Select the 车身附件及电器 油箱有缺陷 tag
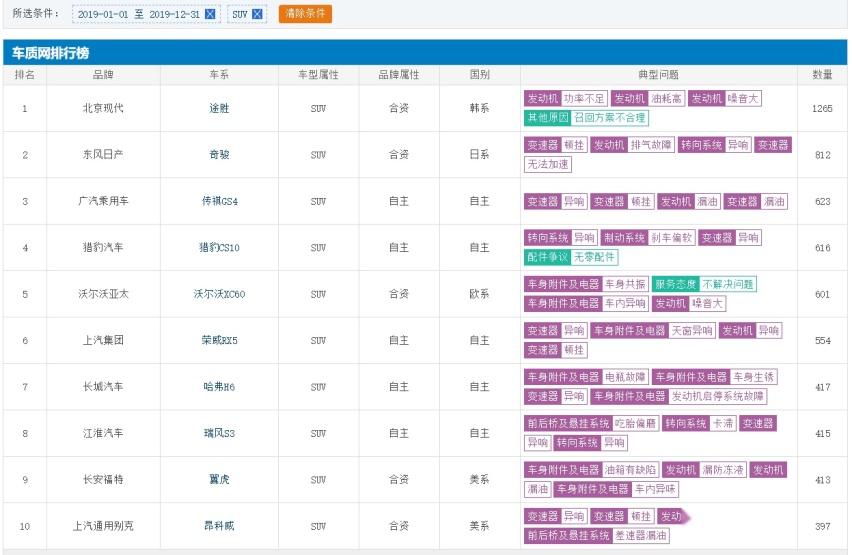 pos(592,470)
